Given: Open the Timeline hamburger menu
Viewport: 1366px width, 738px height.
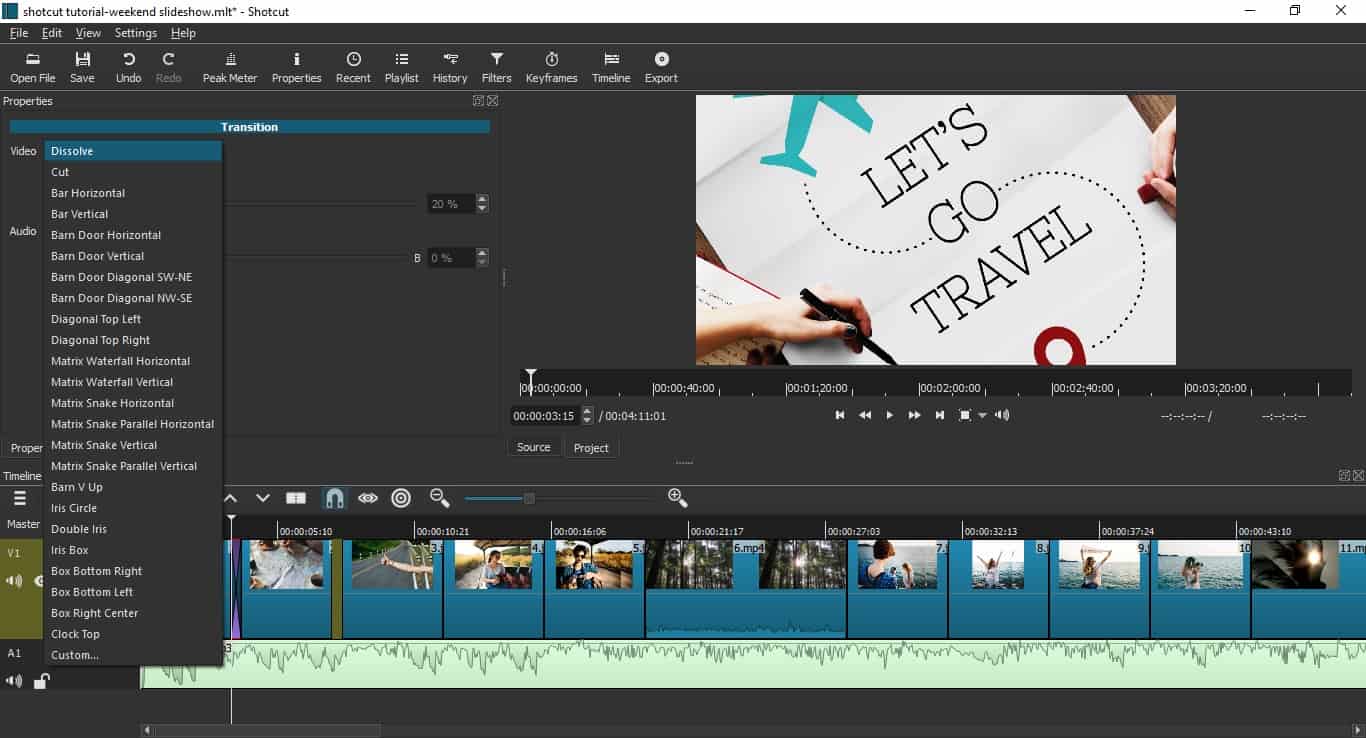Looking at the screenshot, I should (x=21, y=498).
